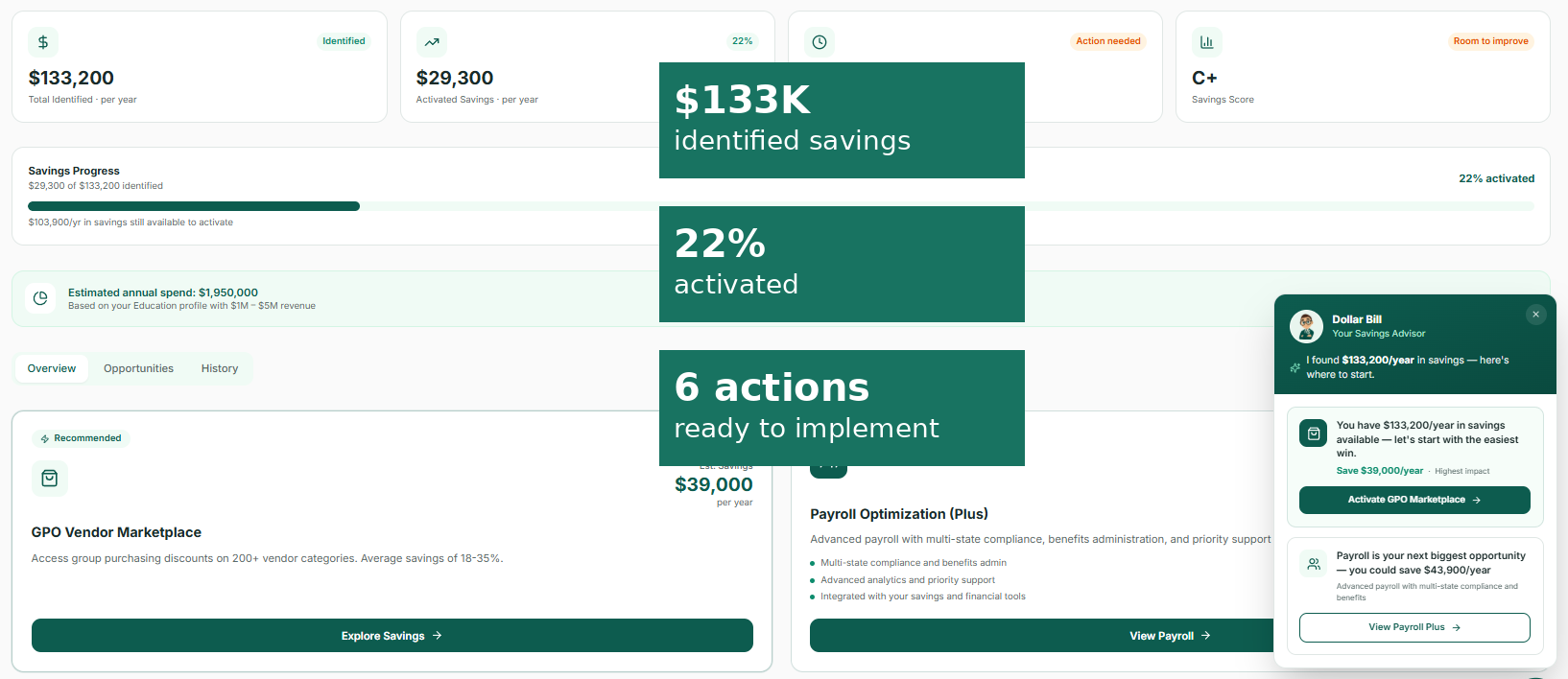This screenshot has width=1568, height=679.
Task: Click the bag icon in the advisor savings card
Action: (1314, 433)
